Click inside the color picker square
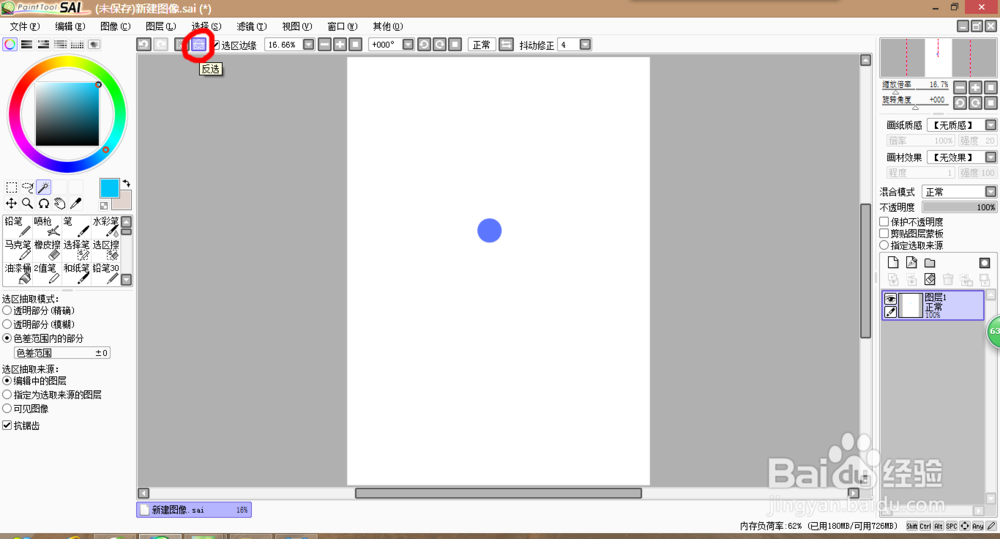Viewport: 1000px width, 539px height. 67,114
